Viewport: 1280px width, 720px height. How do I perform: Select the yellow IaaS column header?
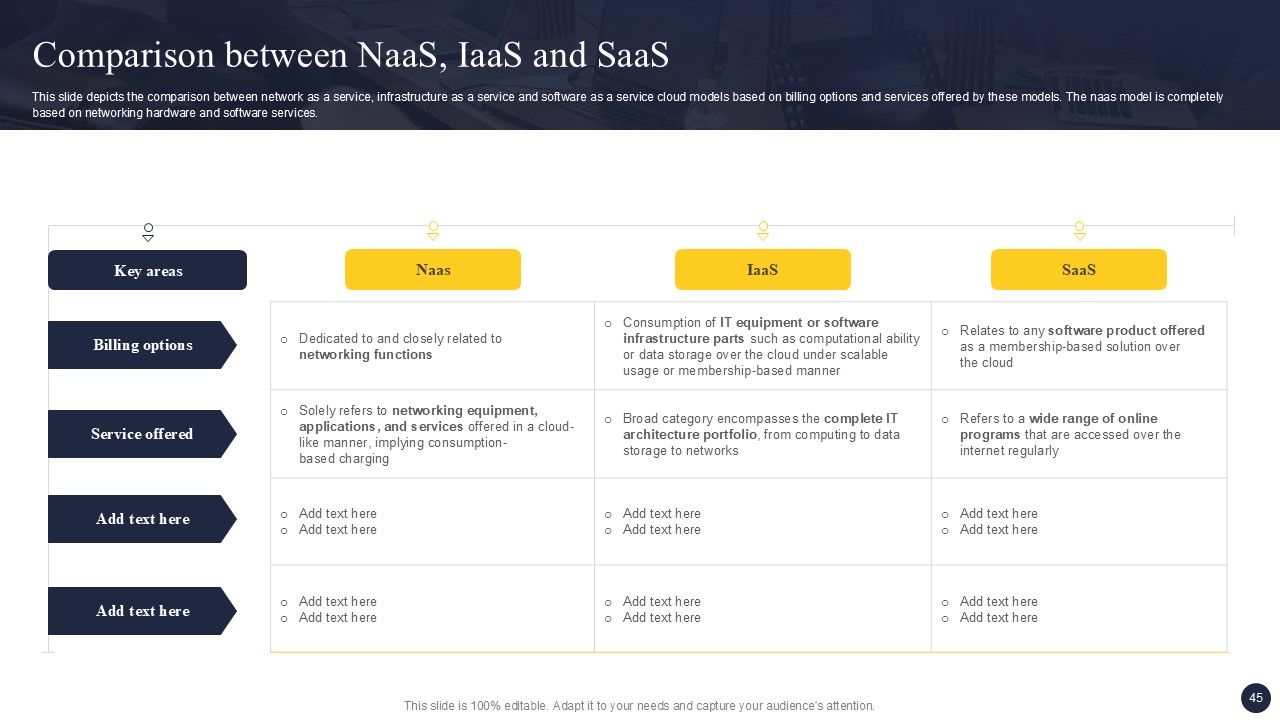(x=763, y=270)
